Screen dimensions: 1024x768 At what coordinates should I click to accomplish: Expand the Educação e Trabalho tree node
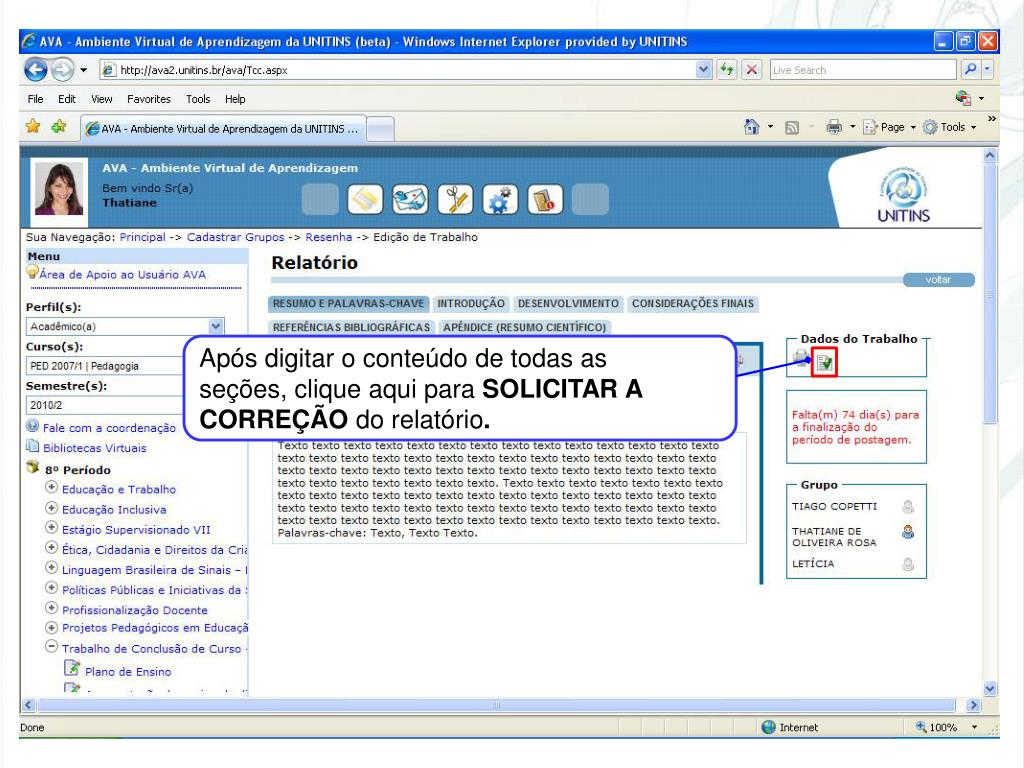tap(52, 487)
